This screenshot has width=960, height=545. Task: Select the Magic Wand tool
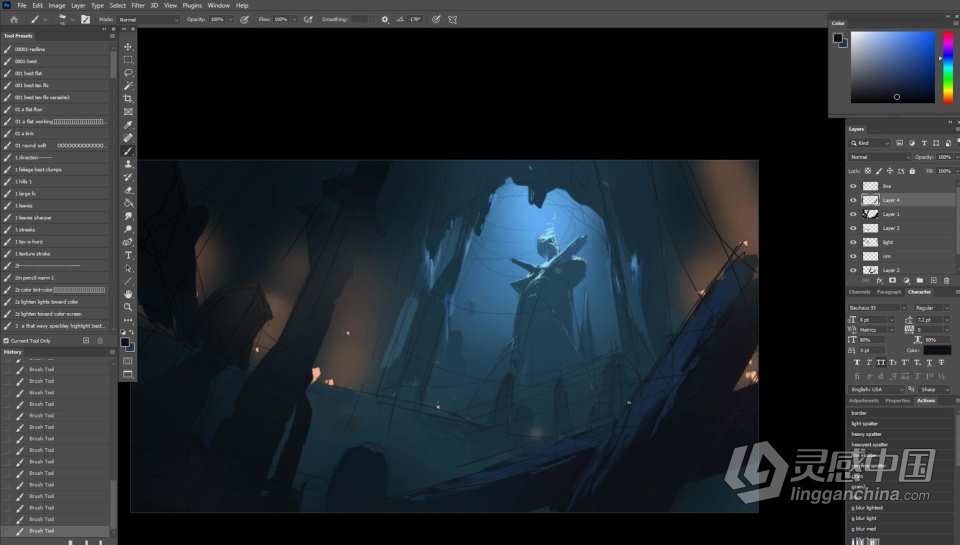tap(128, 86)
